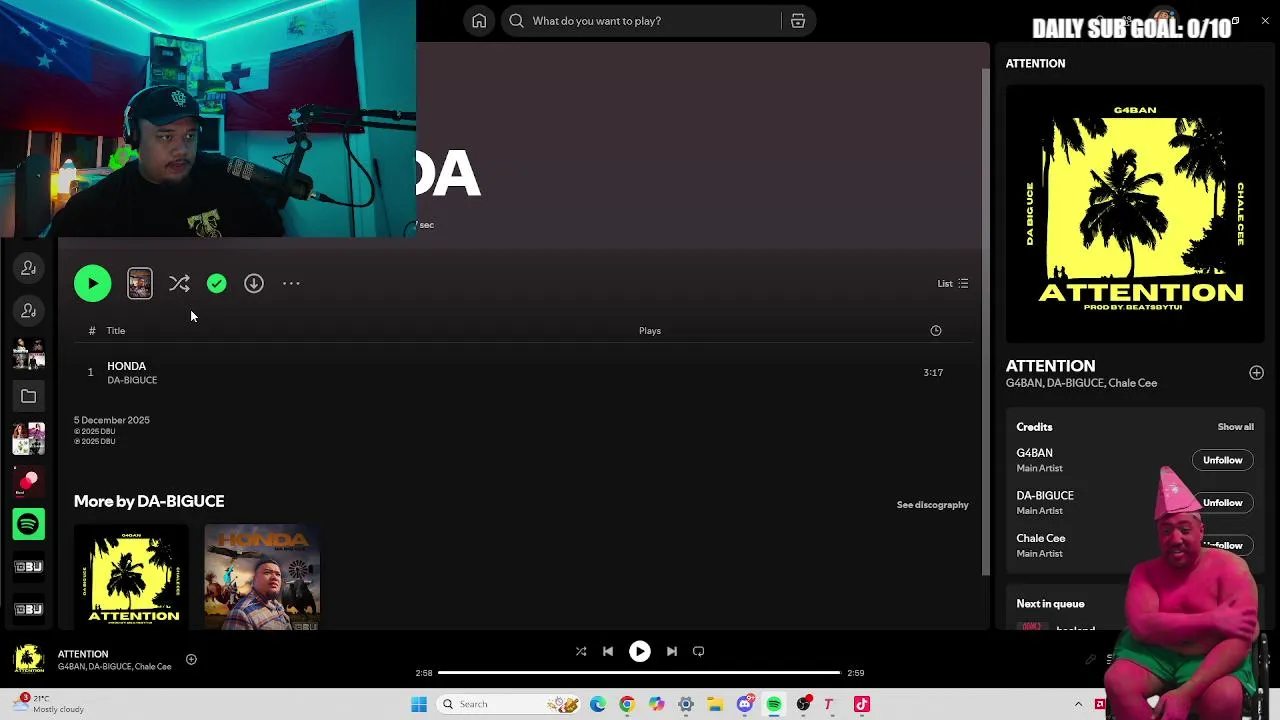Enable shuffle for the HONDA album

pyautogui.click(x=179, y=284)
